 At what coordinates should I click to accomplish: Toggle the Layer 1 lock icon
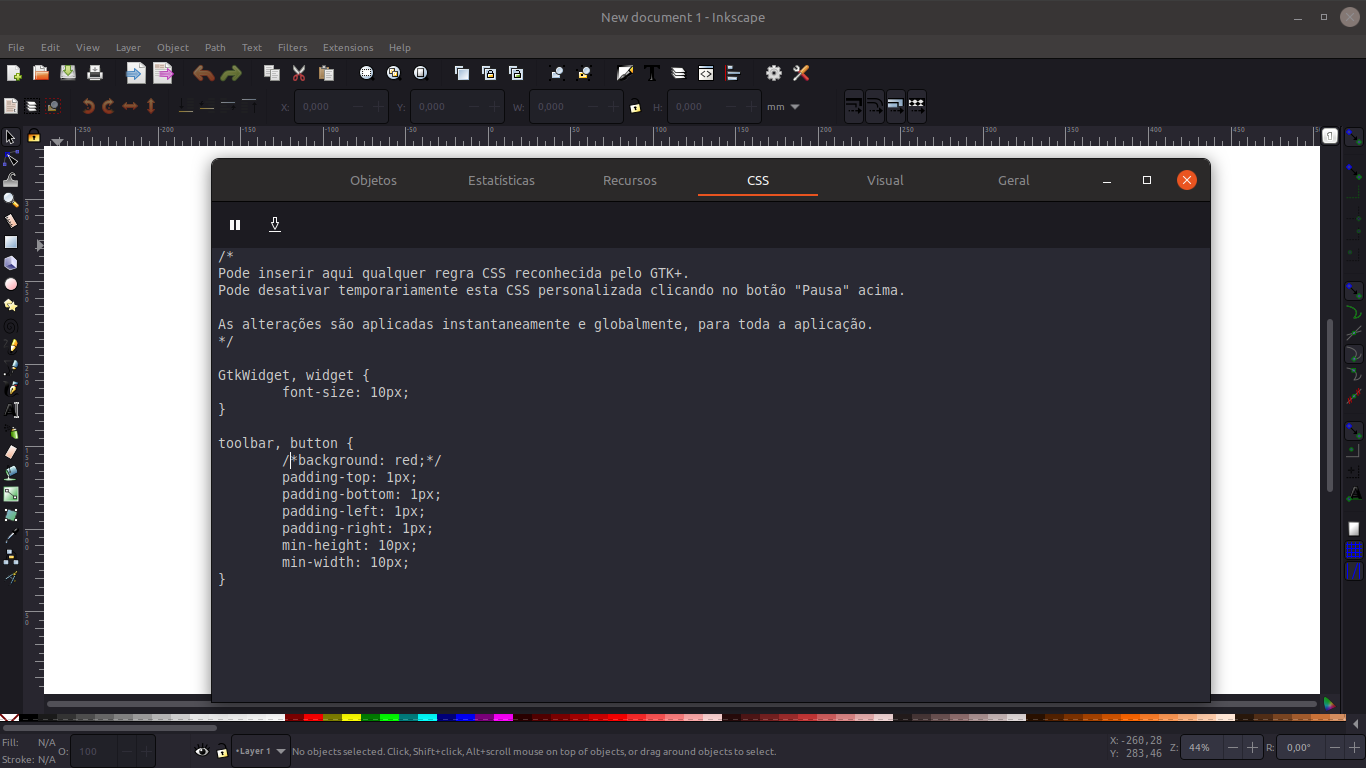pyautogui.click(x=222, y=751)
